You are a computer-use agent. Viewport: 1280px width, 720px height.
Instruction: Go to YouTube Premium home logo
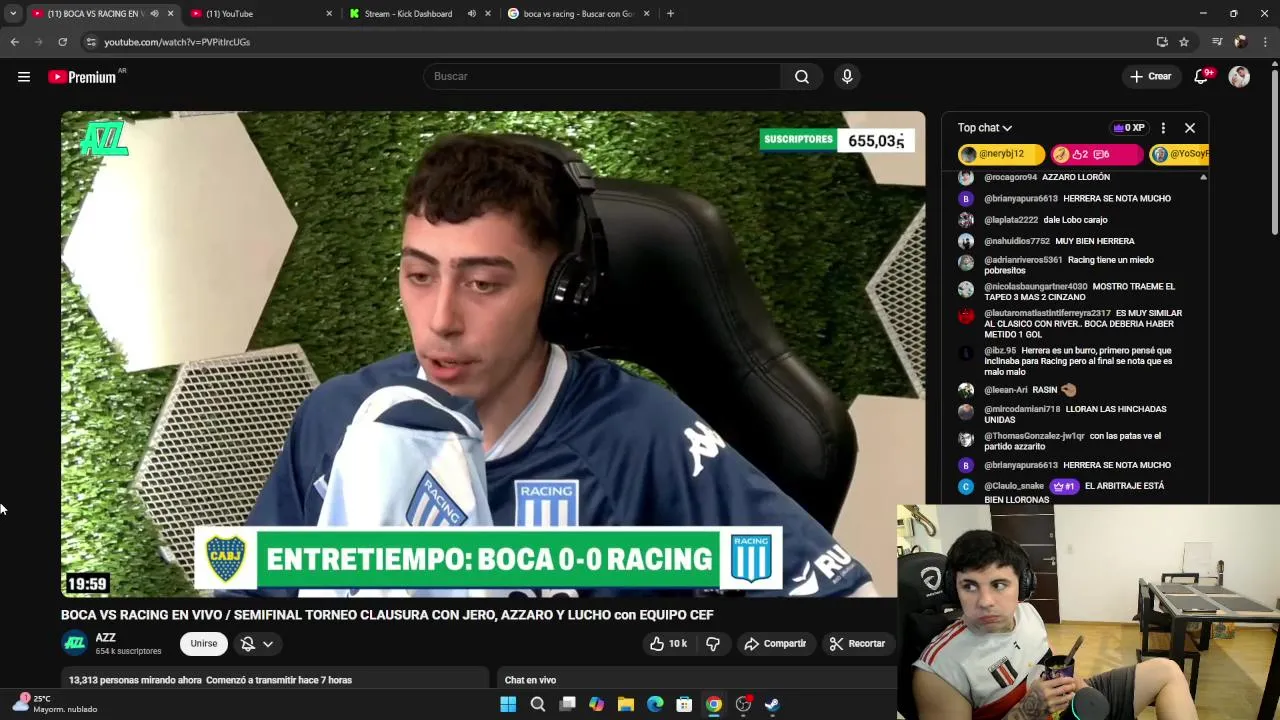[x=84, y=77]
